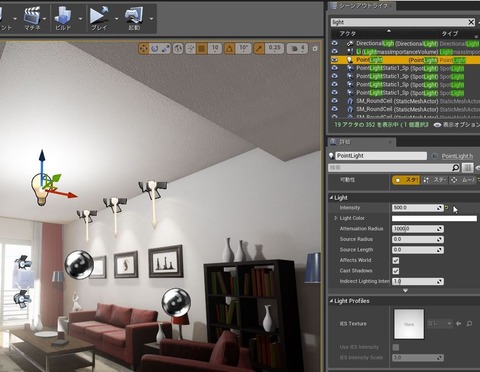Expand the Light Color property arrow
Viewport: 480px width, 372px height.
(336, 218)
